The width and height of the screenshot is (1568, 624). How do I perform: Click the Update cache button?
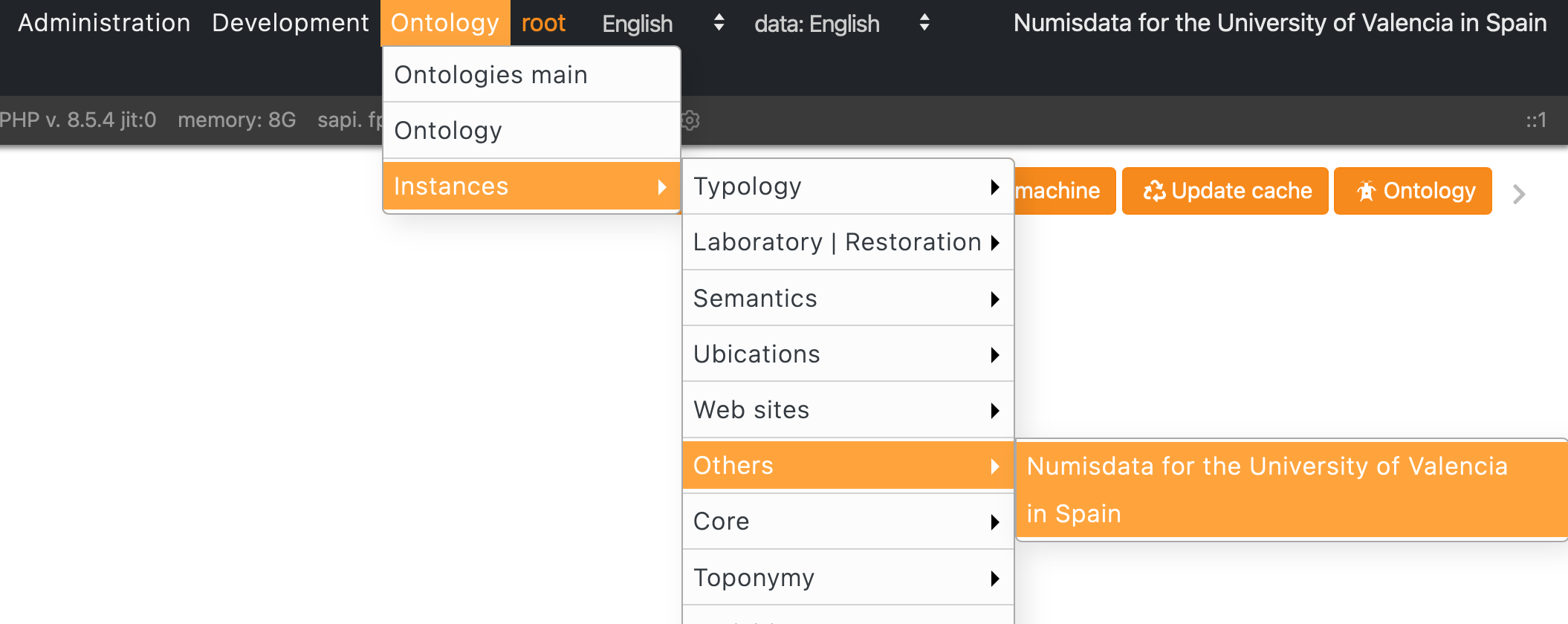[x=1225, y=191]
